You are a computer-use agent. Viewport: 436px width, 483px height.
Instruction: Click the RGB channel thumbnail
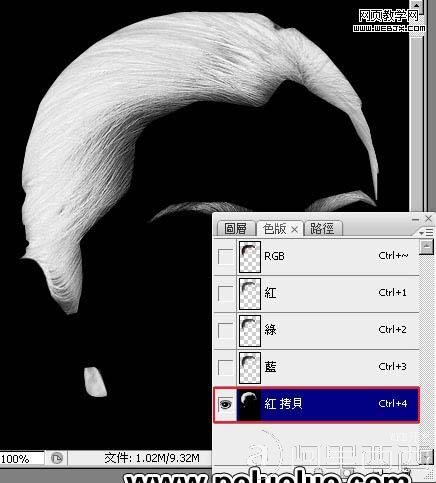tap(250, 257)
